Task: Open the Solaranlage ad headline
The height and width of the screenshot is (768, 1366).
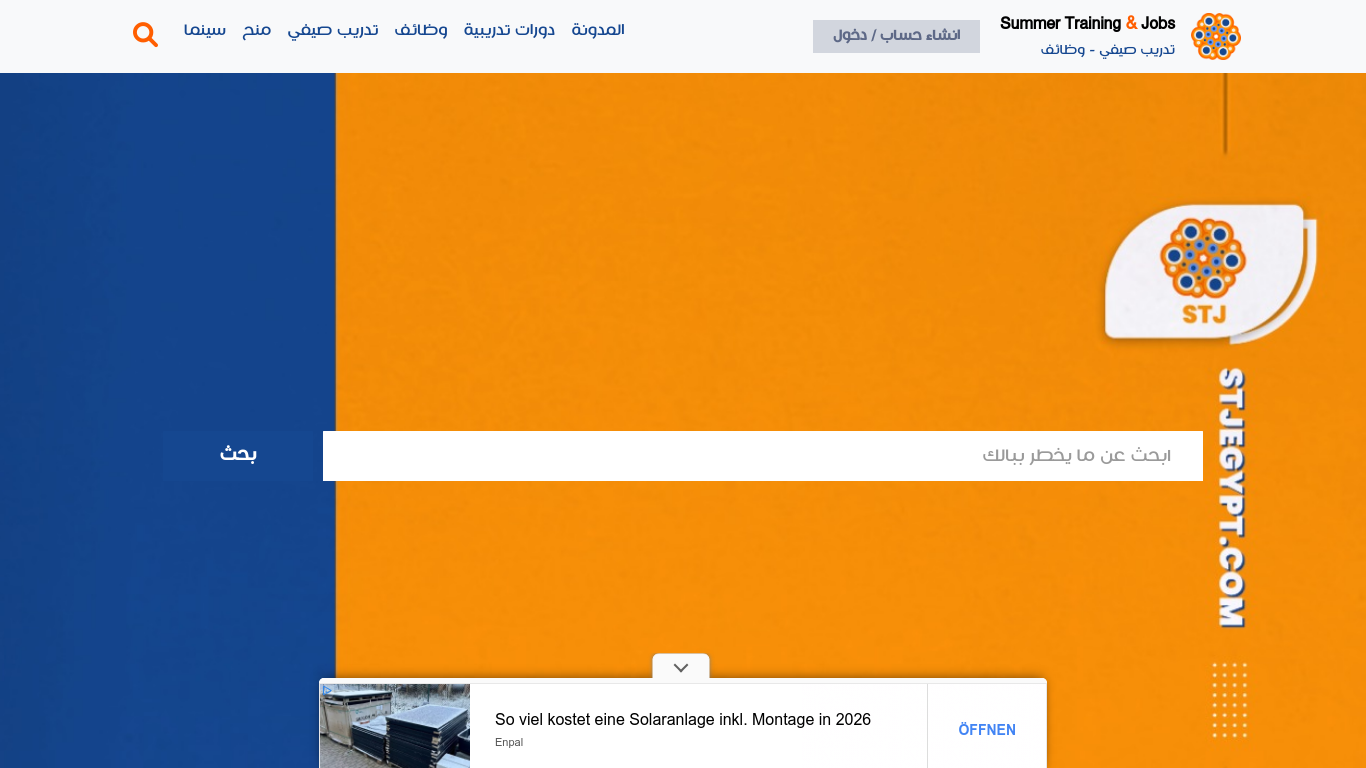Action: (682, 719)
